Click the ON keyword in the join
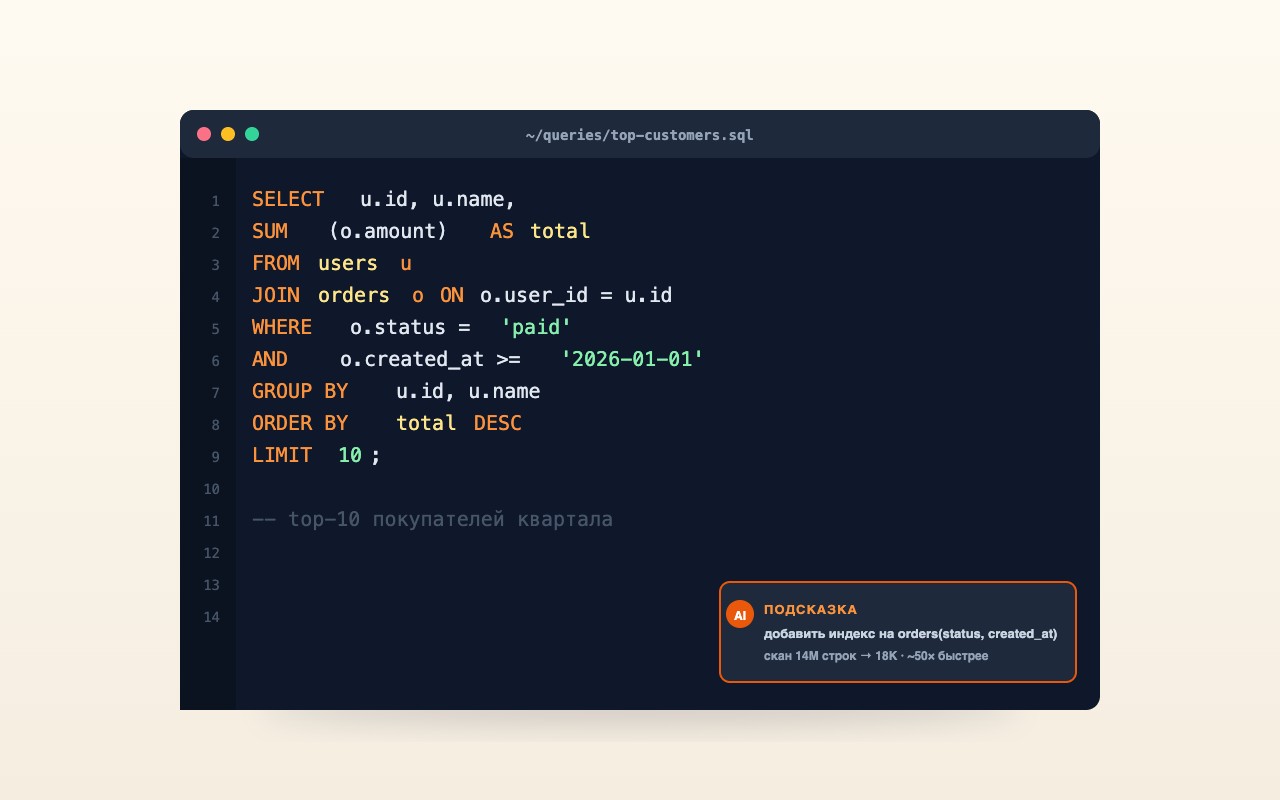This screenshot has height=800, width=1280. [452, 295]
